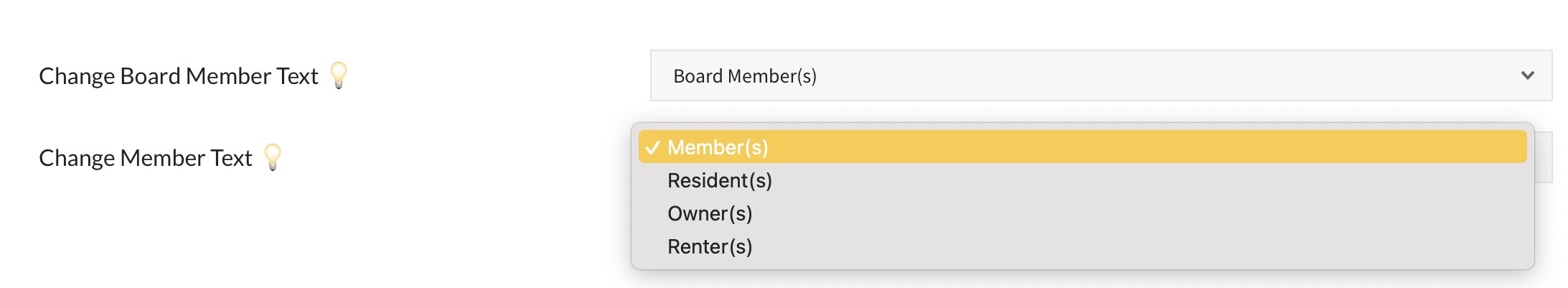Pick Renter(s) in the dropdown list

[710, 246]
